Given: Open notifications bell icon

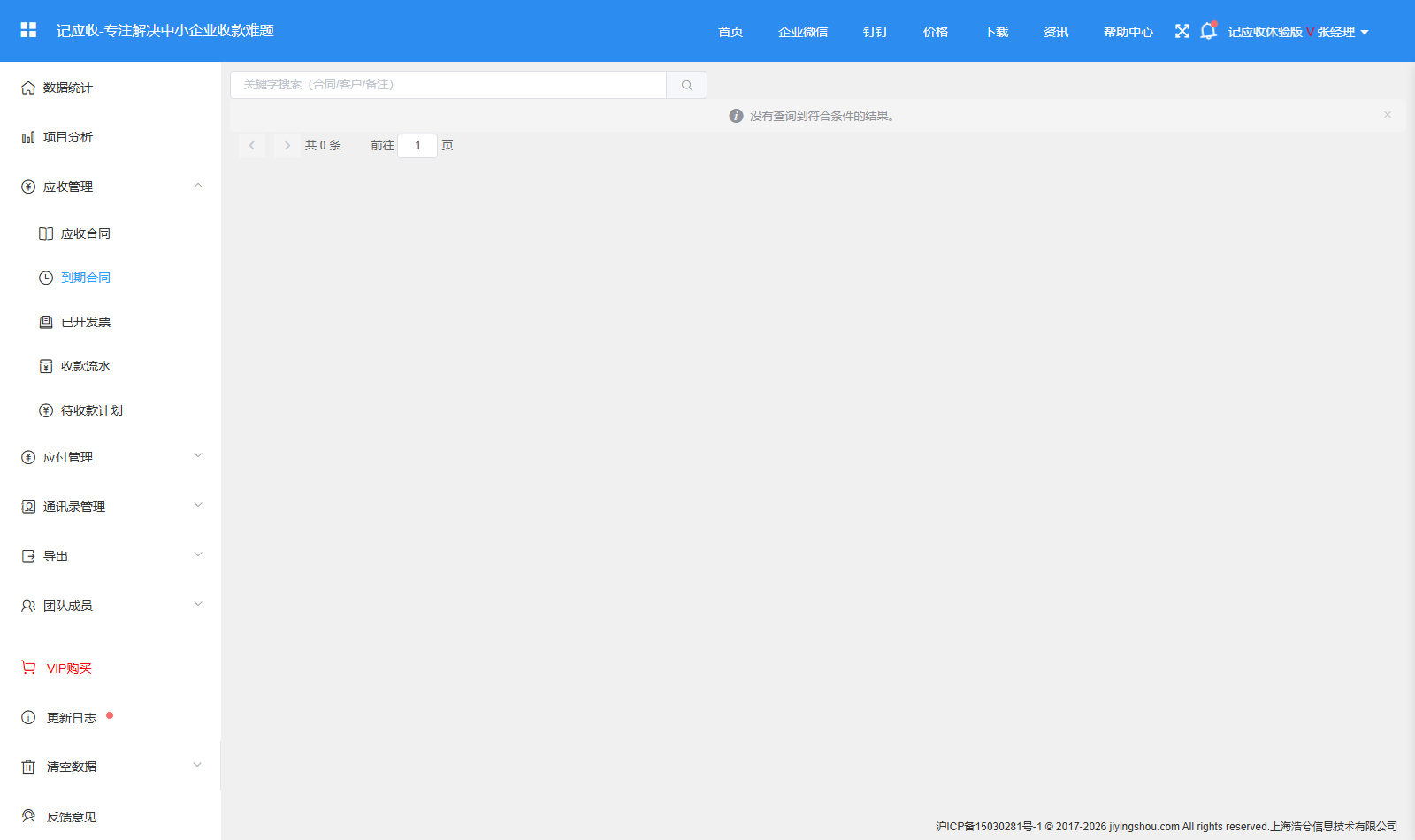Looking at the screenshot, I should pos(1208,31).
